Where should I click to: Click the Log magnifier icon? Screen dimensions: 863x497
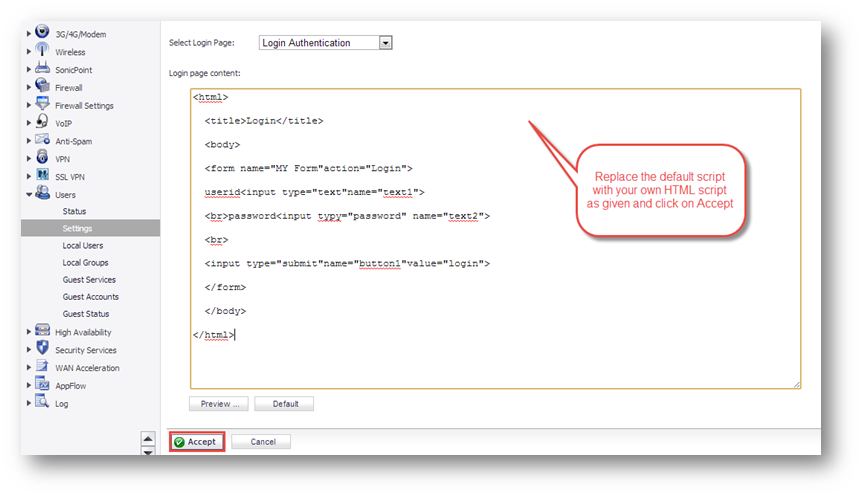click(42, 402)
